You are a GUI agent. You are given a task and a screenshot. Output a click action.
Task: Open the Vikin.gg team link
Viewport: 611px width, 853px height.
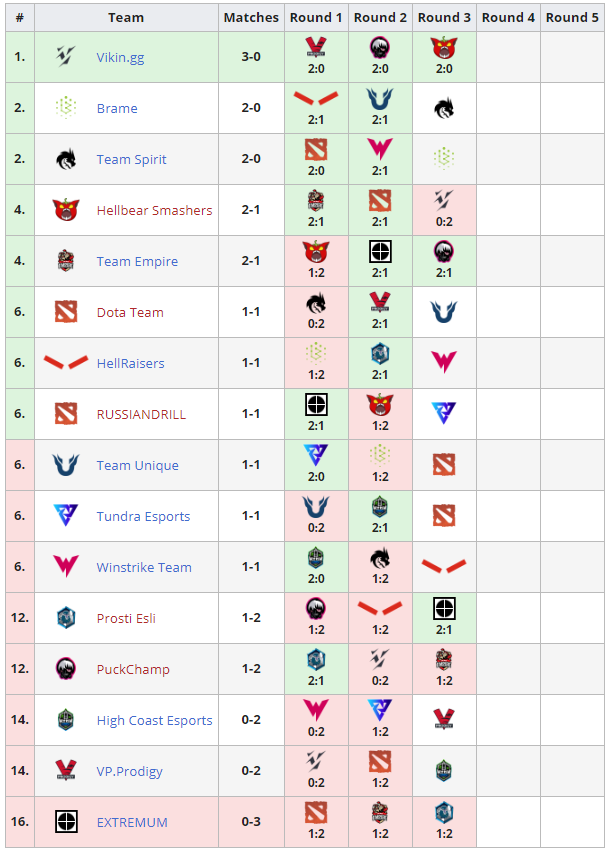pyautogui.click(x=120, y=57)
